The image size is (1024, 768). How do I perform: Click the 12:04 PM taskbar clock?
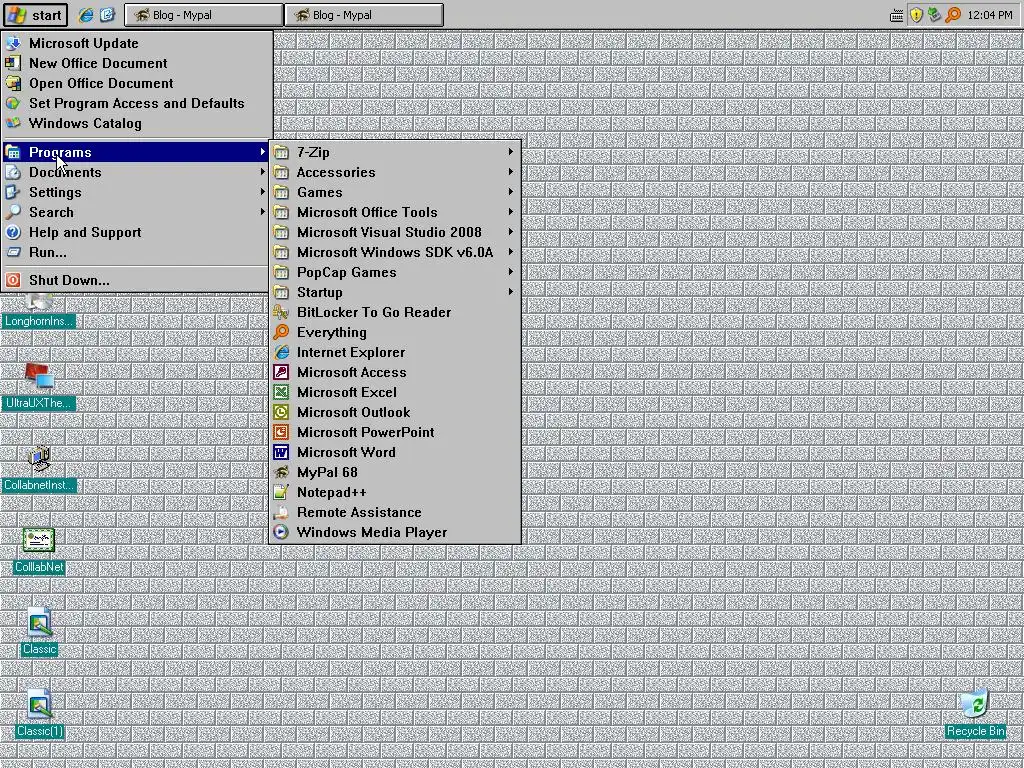[x=989, y=14]
